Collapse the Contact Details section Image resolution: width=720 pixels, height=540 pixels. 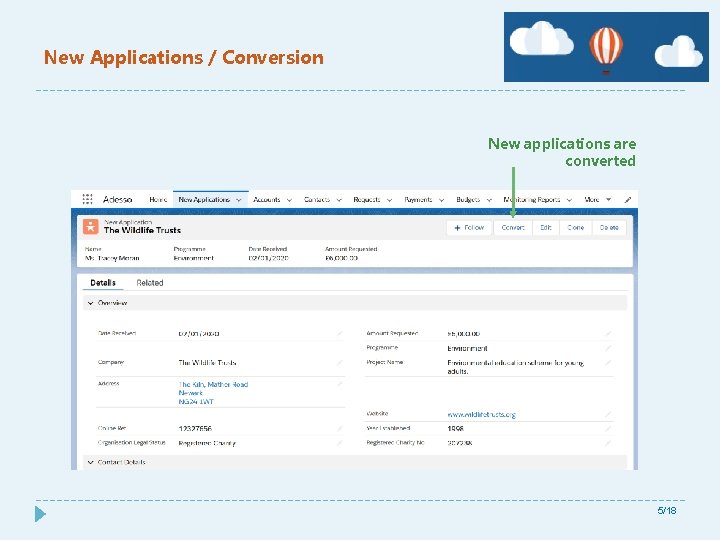[90, 462]
